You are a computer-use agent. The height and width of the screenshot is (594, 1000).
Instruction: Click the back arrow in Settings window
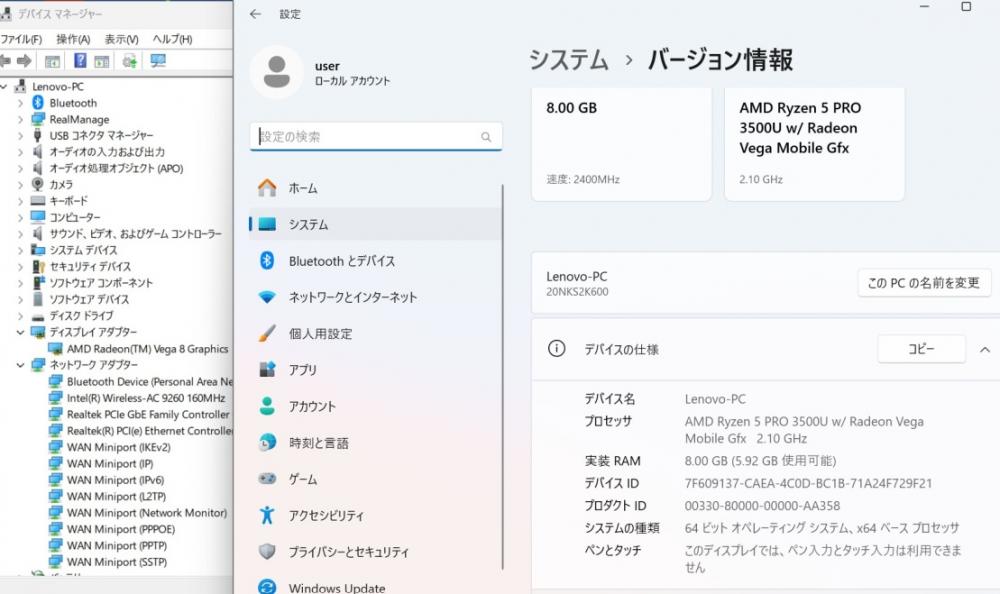point(256,14)
